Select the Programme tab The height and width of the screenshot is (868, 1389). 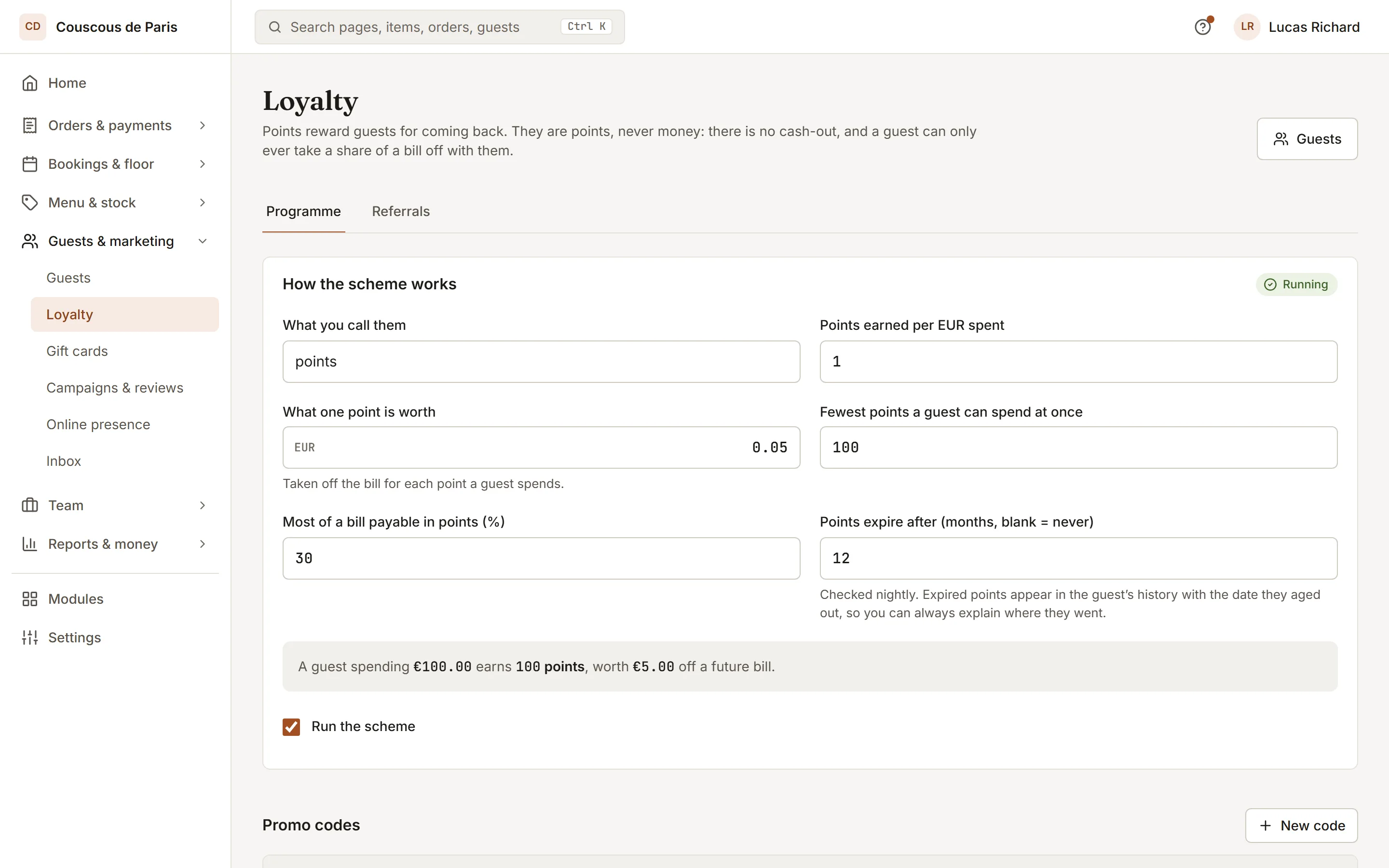303,211
